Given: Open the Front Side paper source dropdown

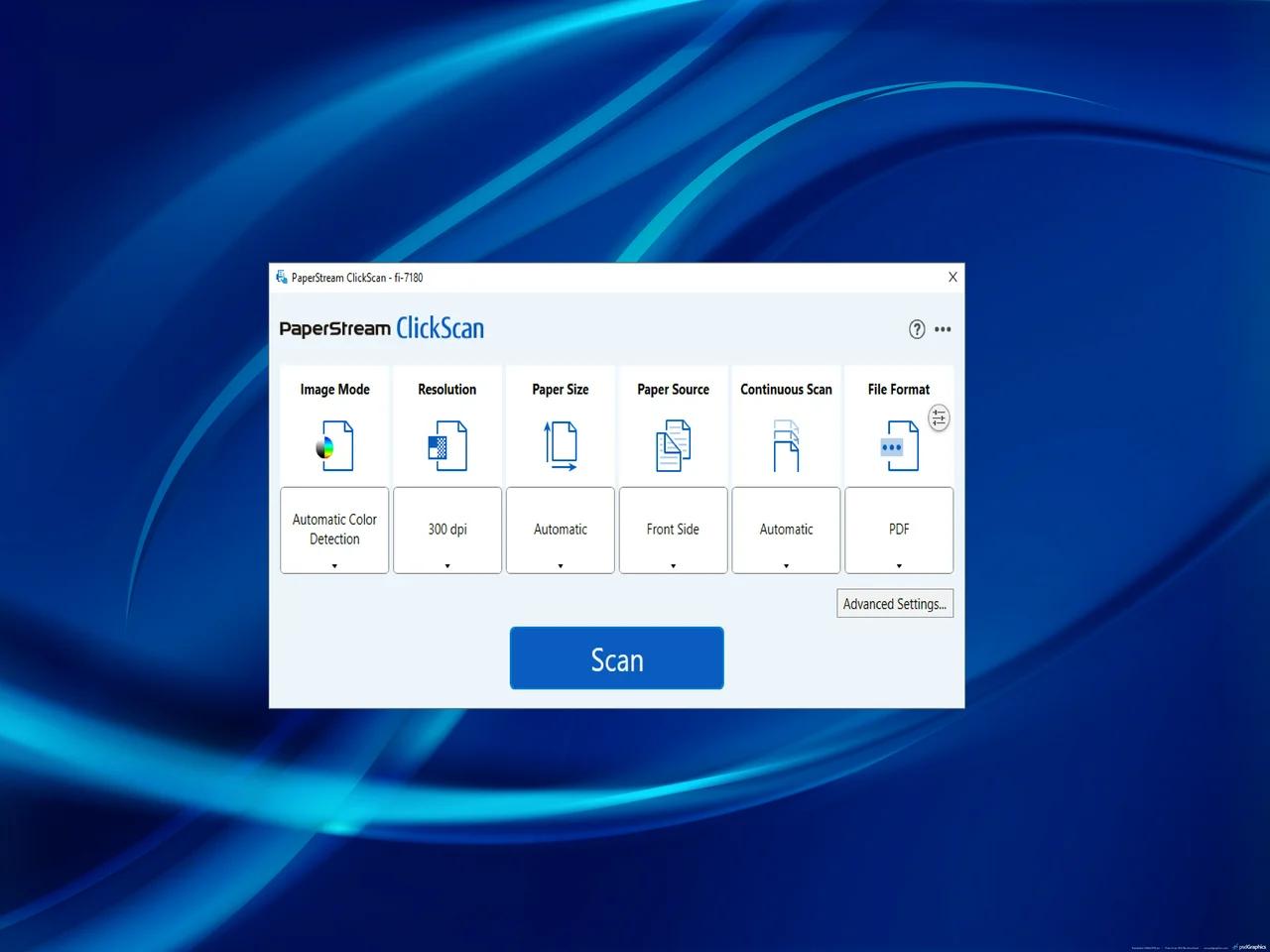Looking at the screenshot, I should (x=673, y=531).
